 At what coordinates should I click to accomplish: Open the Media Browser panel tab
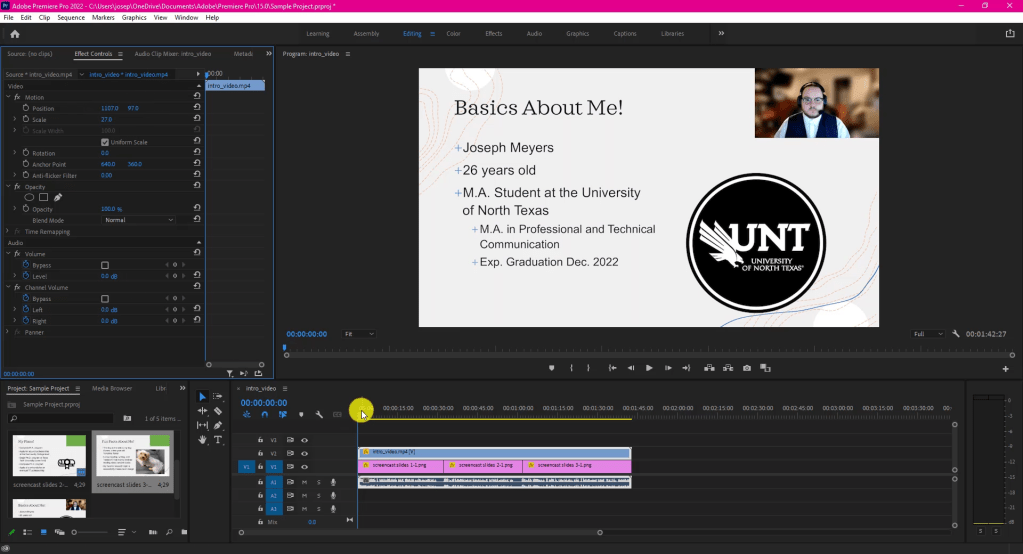112,388
